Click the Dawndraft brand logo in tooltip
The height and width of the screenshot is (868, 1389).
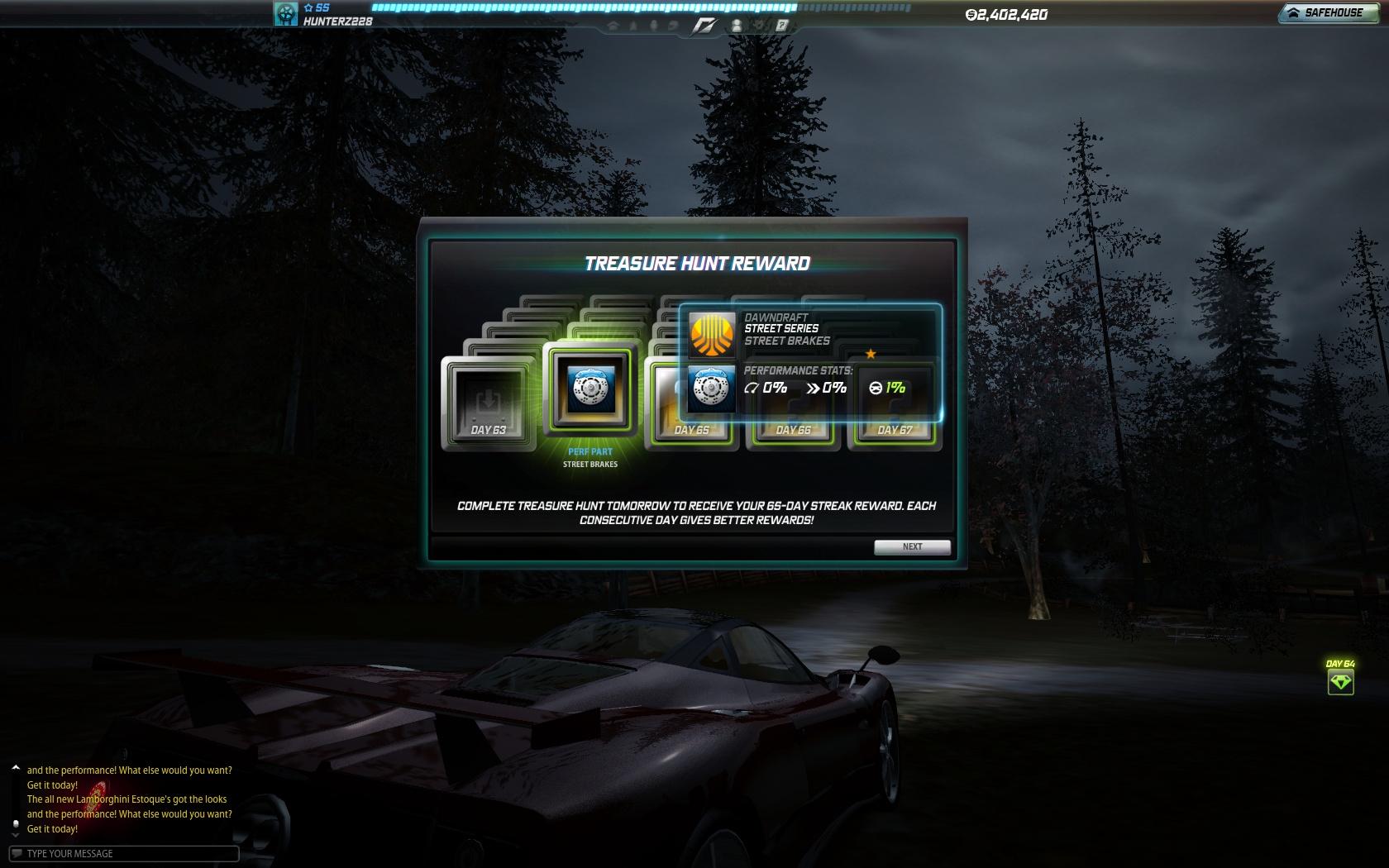(x=712, y=334)
